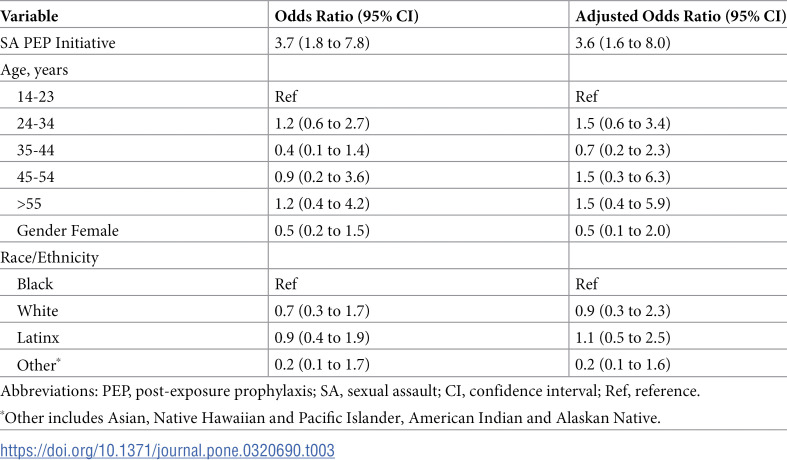Click the Other* row label
The image size is (787, 460).
[39, 364]
